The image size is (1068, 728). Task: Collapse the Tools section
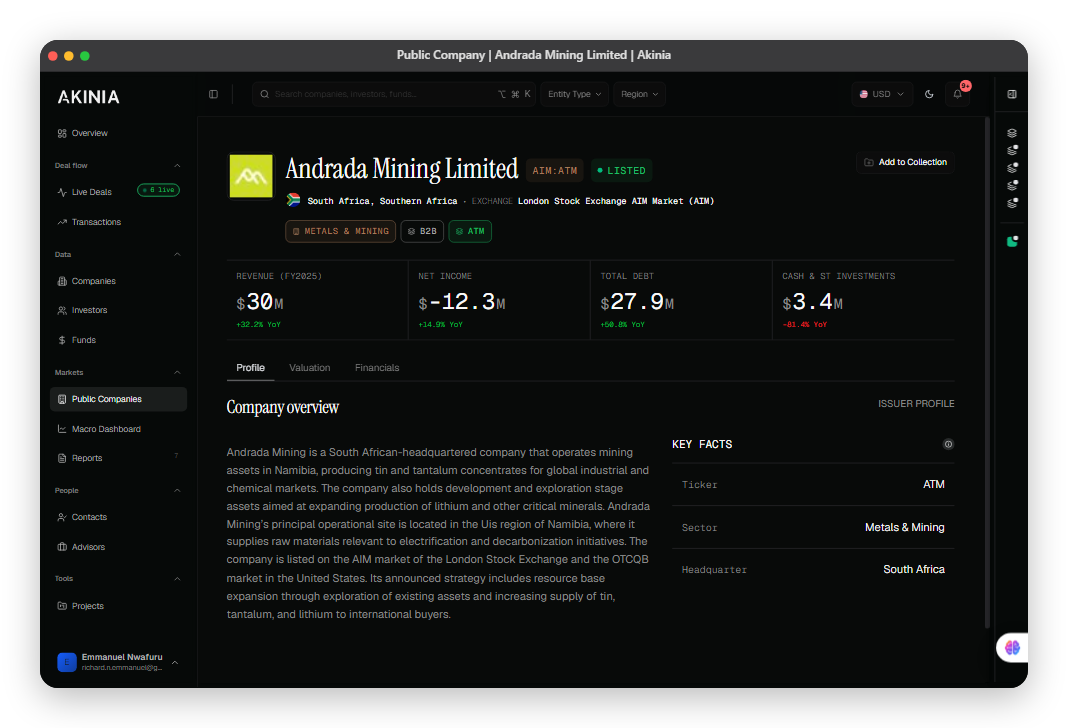177,579
